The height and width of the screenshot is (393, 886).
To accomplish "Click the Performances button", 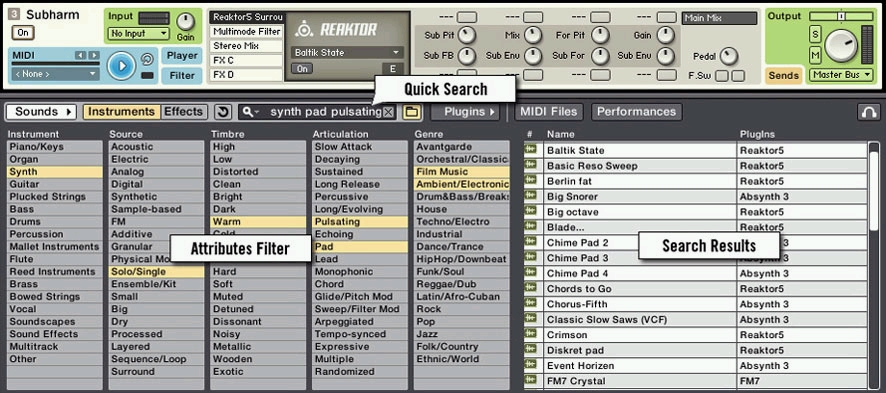I will click(636, 112).
